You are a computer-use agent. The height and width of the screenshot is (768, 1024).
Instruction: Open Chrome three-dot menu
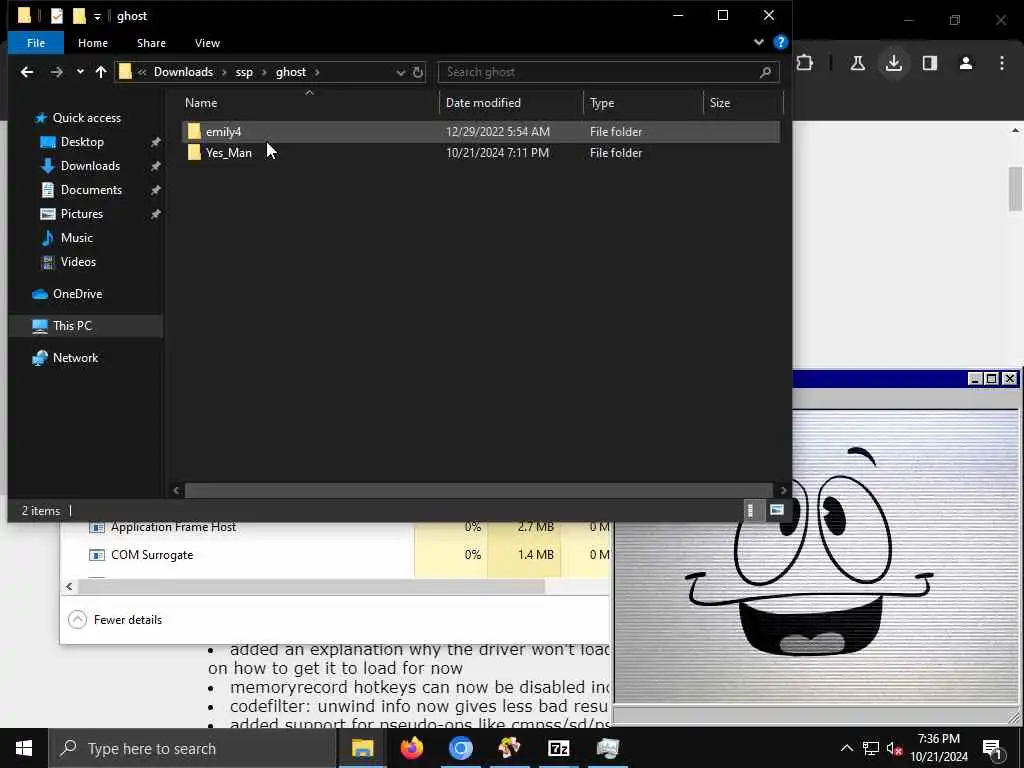click(x=1002, y=63)
